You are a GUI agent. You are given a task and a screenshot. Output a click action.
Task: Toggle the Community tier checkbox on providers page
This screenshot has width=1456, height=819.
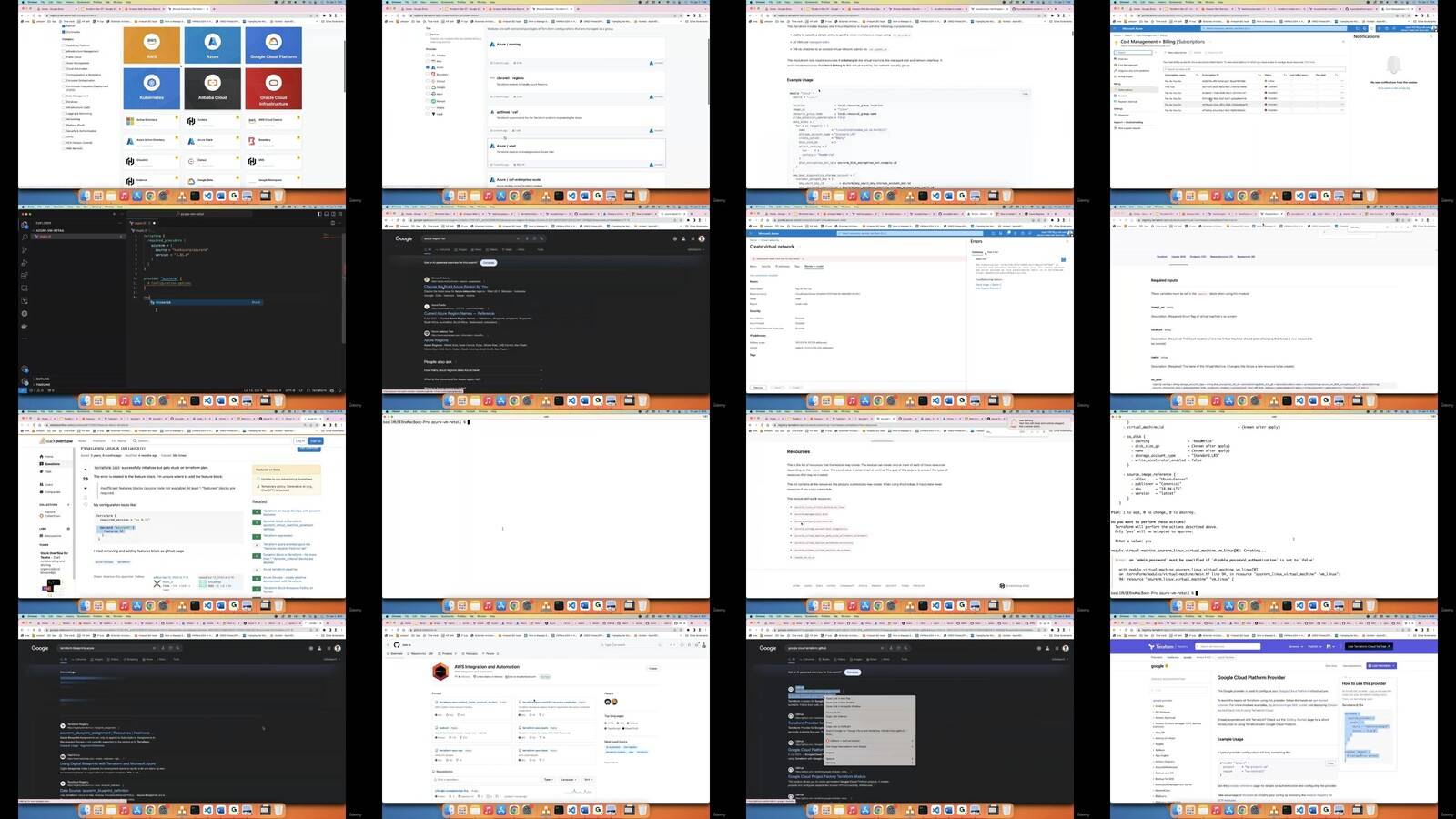64,32
